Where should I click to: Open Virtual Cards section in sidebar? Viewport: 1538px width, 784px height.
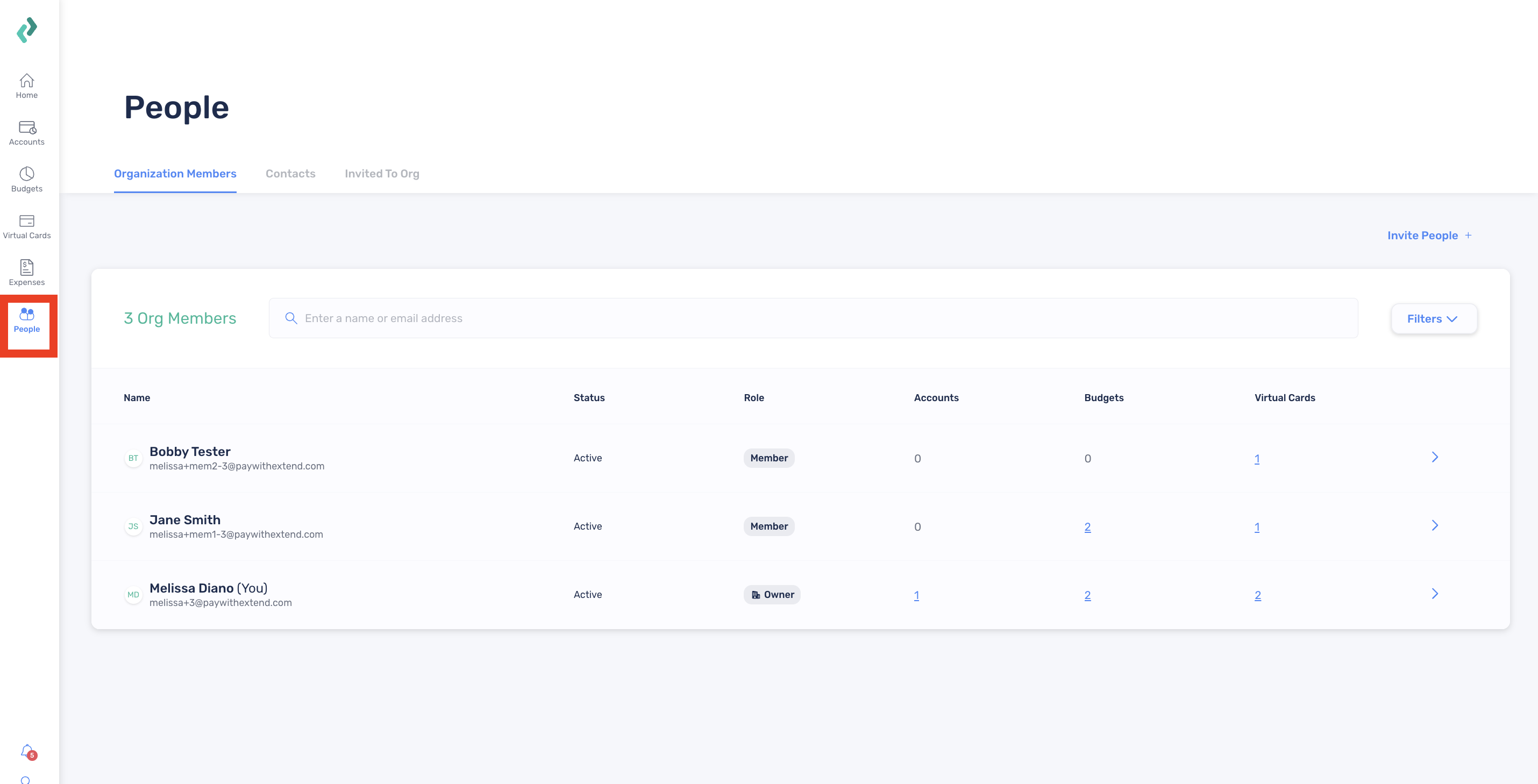tap(27, 226)
